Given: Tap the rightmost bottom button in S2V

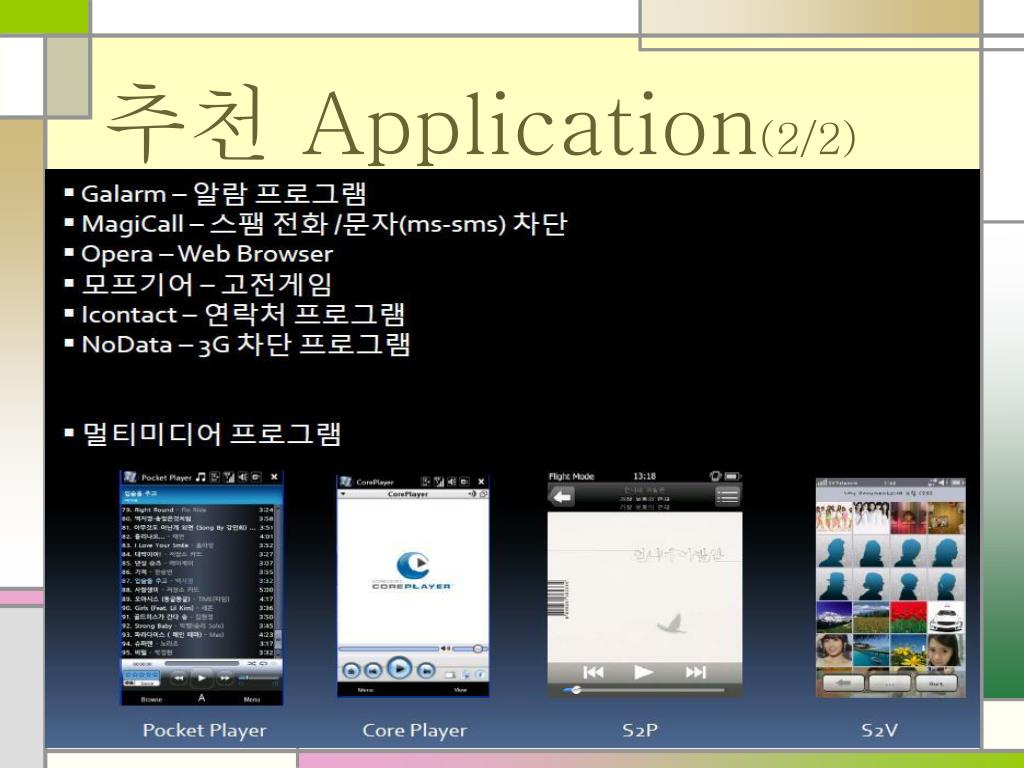Looking at the screenshot, I should coord(936,683).
